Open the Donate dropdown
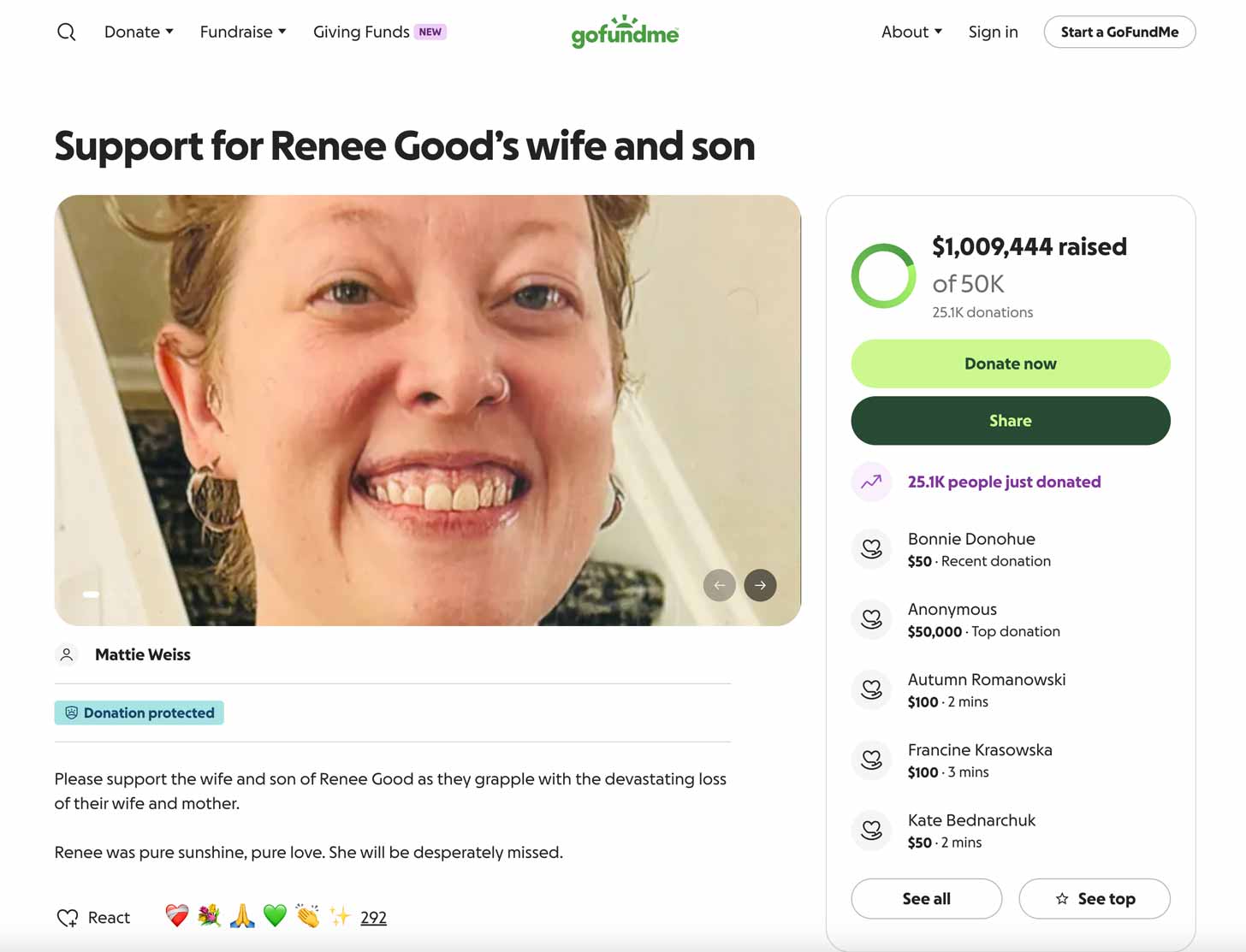 pos(138,32)
